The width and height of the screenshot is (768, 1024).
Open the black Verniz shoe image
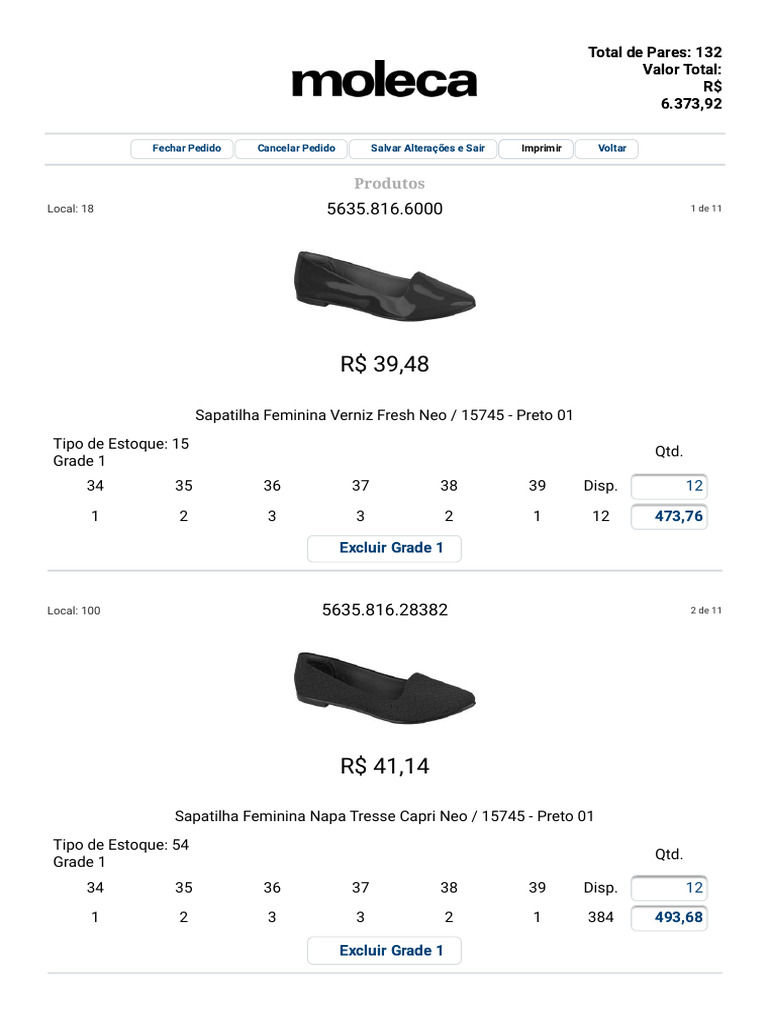[x=385, y=285]
